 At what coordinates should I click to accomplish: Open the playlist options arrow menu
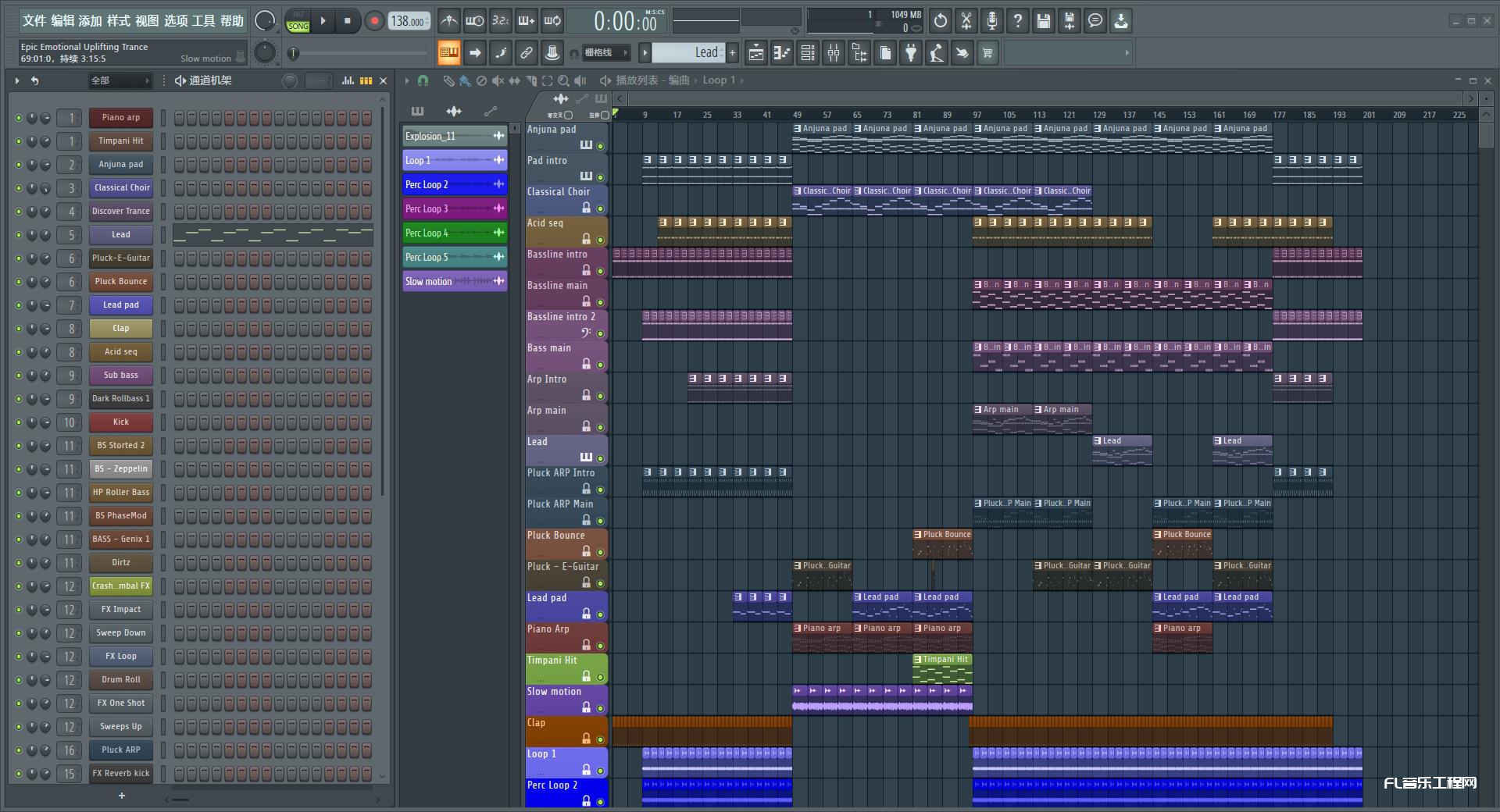(406, 80)
